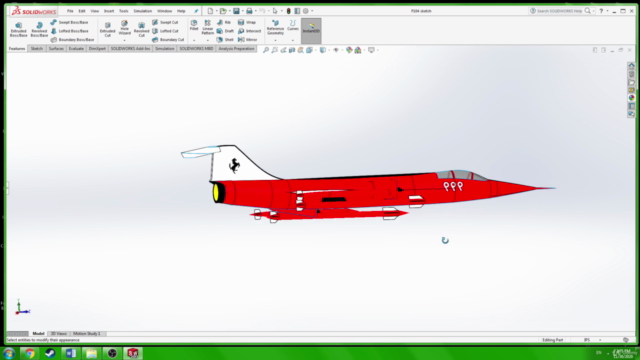Click the Apply Scene icon
Screen dimensions: 640x360
tap(358, 50)
